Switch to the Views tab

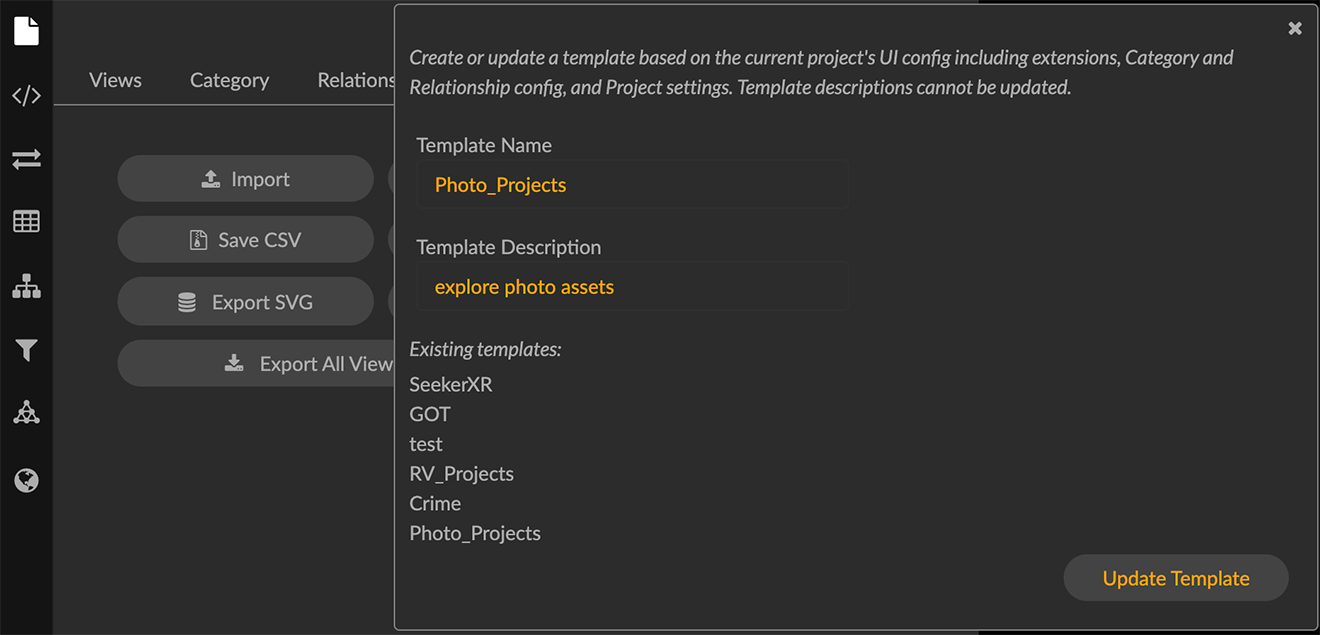coord(114,79)
